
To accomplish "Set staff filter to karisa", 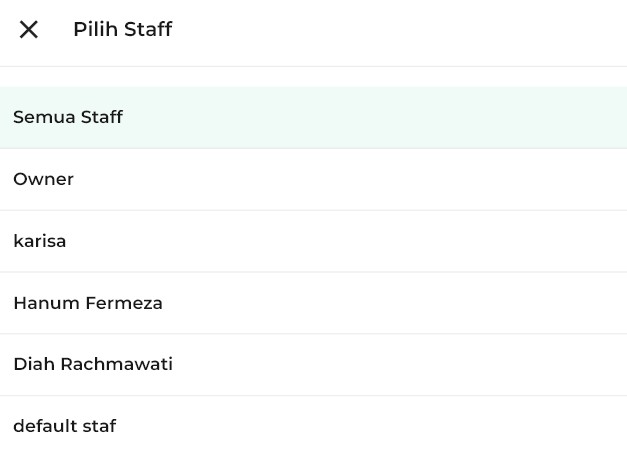I will click(40, 241).
